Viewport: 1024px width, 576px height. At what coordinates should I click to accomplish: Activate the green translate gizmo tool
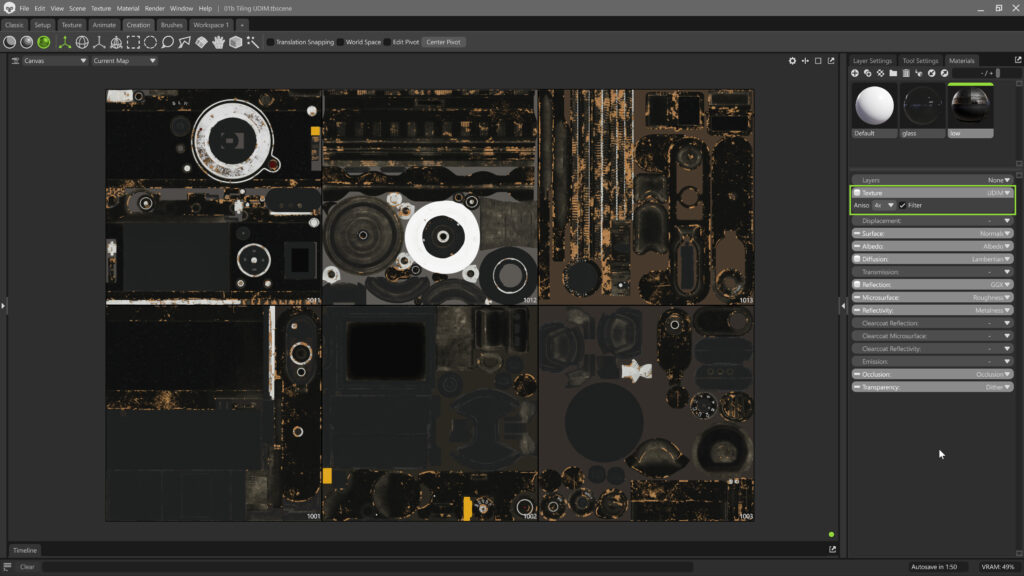tap(65, 42)
